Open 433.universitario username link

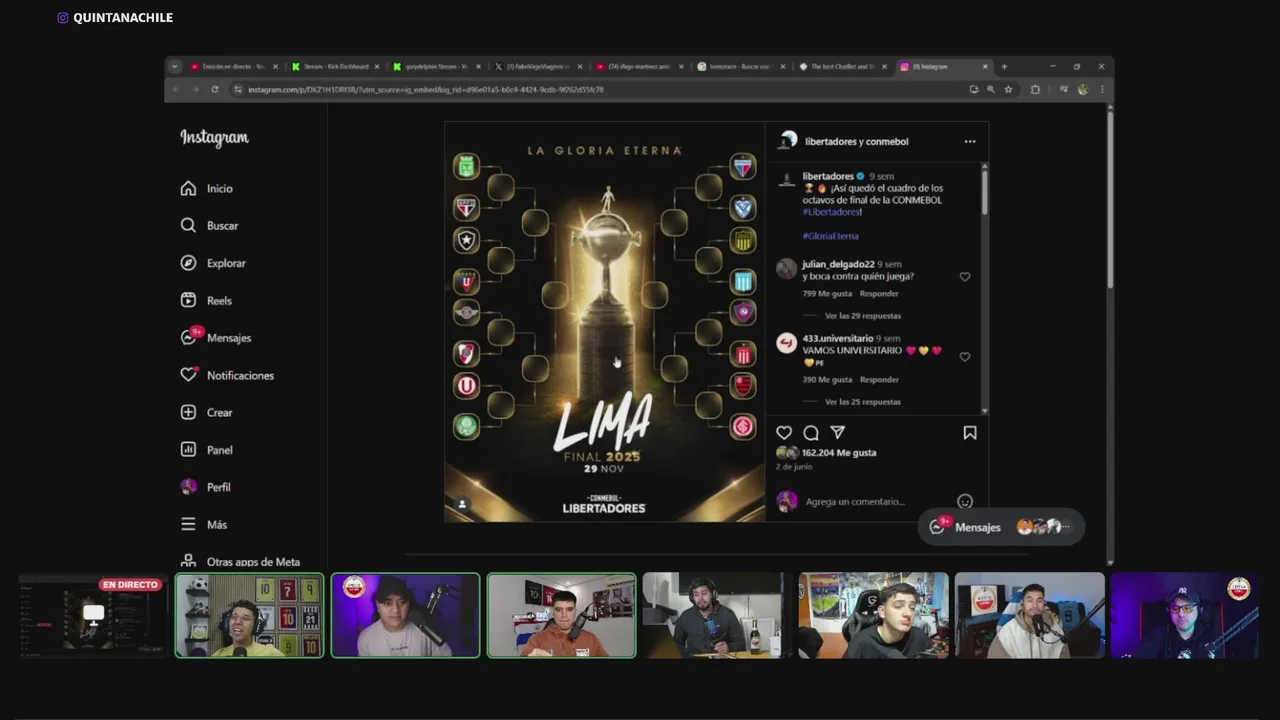point(837,339)
